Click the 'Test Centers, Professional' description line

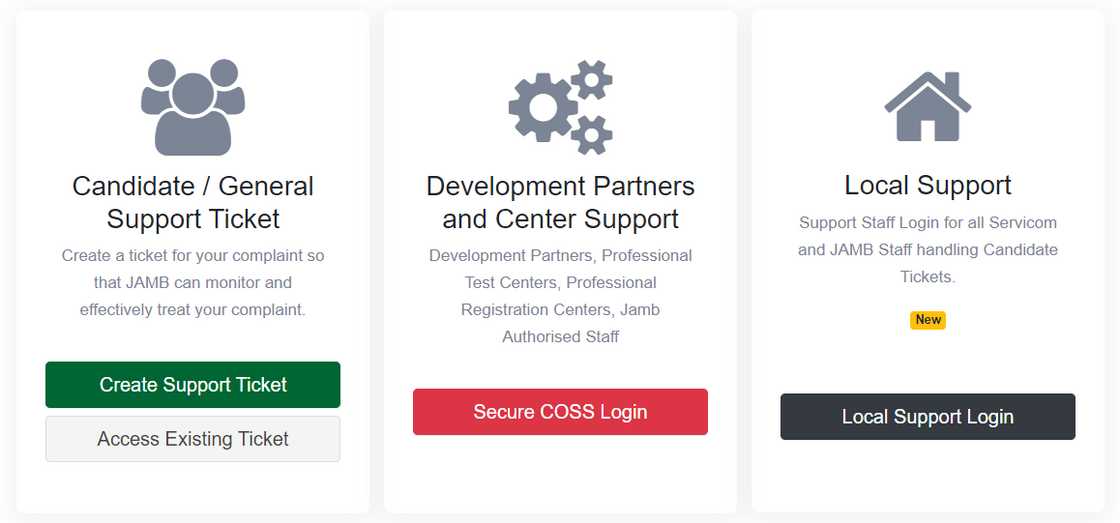coord(560,283)
